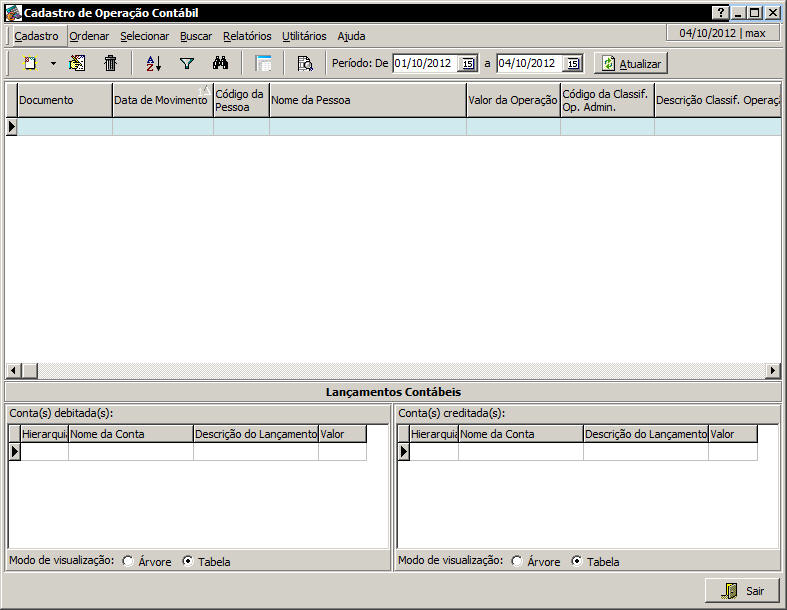Select Árvore view for debited accounts
The width and height of the screenshot is (787, 610).
click(x=128, y=562)
